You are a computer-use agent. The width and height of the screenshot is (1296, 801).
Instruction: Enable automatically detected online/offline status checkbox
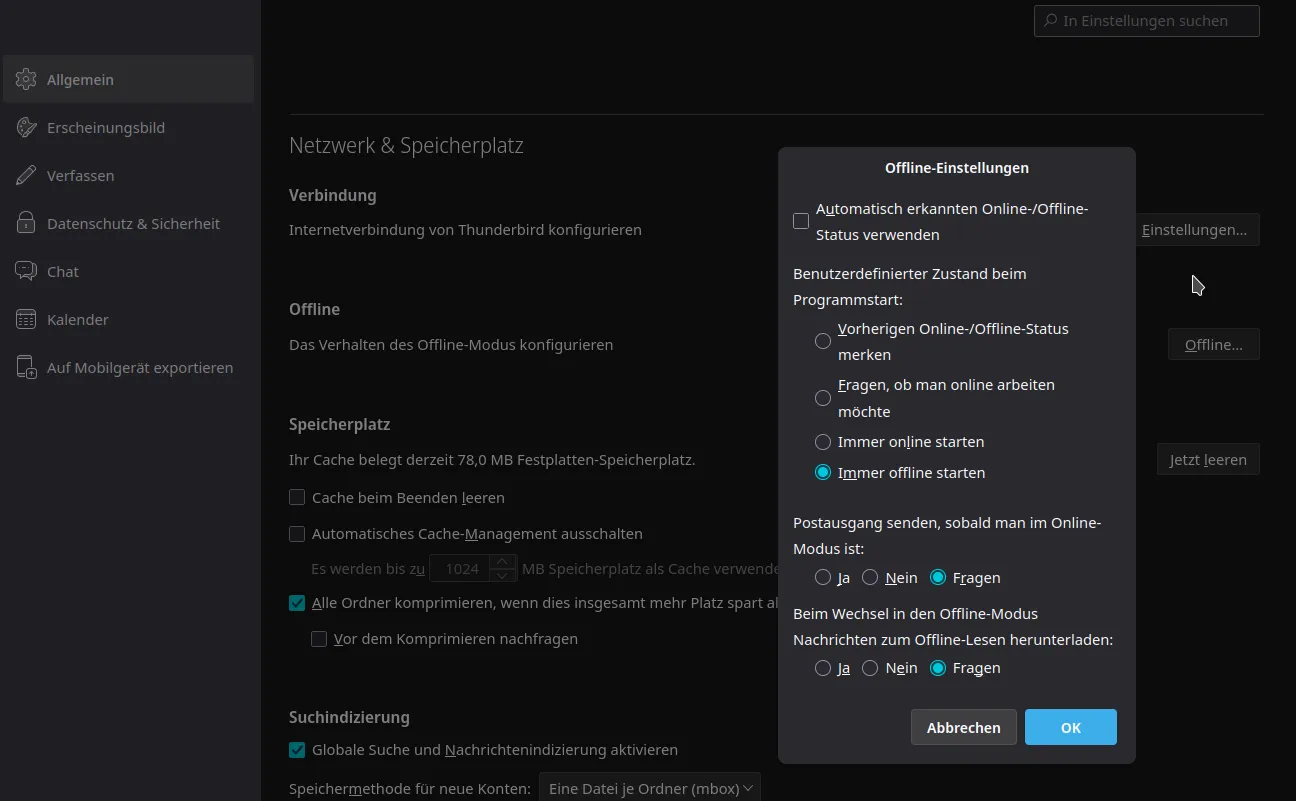click(x=801, y=222)
